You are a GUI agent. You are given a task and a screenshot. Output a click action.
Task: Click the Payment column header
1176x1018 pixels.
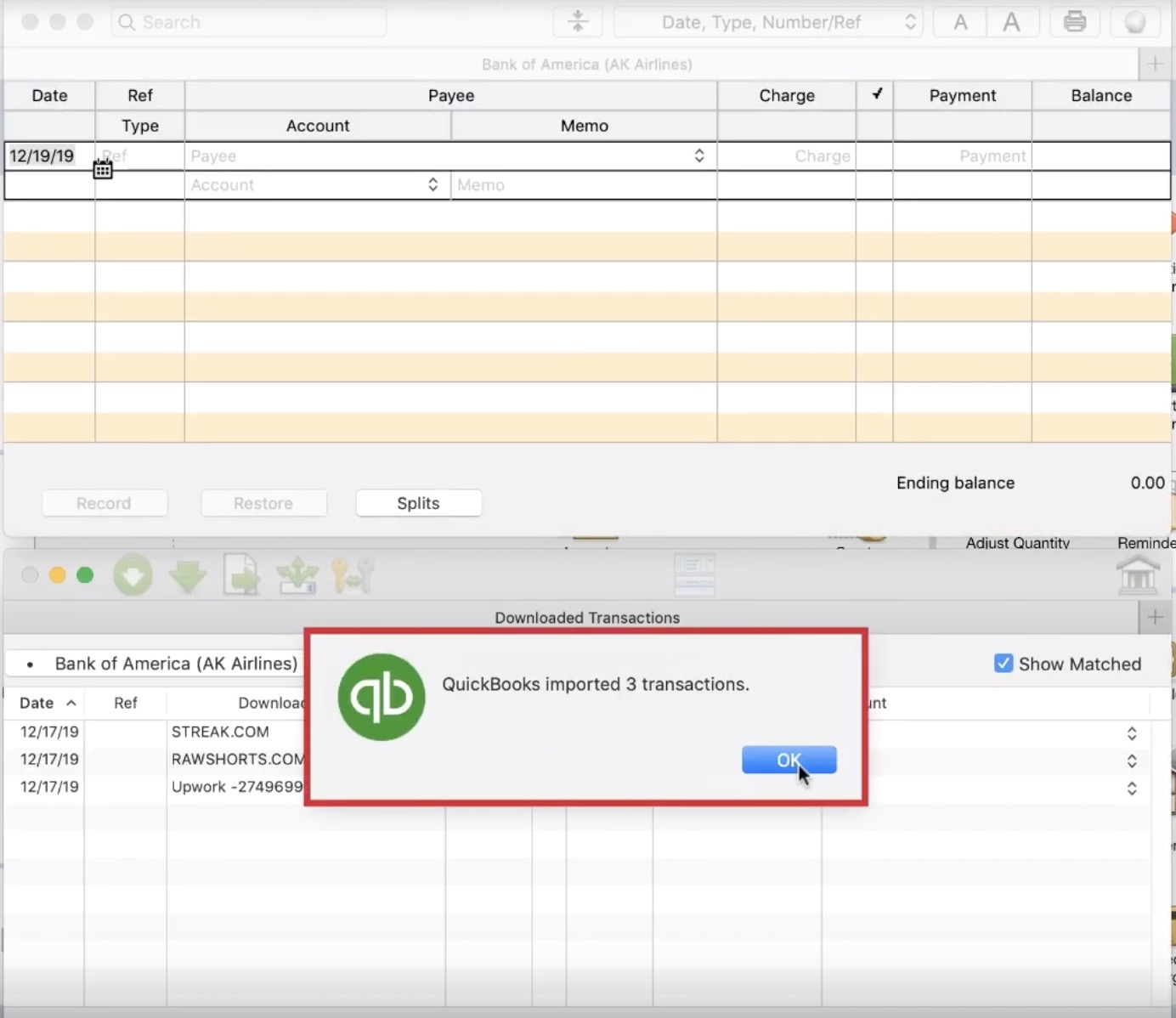tap(962, 96)
